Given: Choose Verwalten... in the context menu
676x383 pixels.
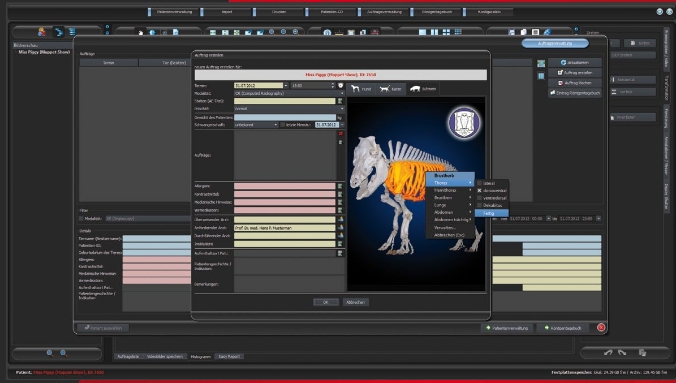Looking at the screenshot, I should (450, 227).
